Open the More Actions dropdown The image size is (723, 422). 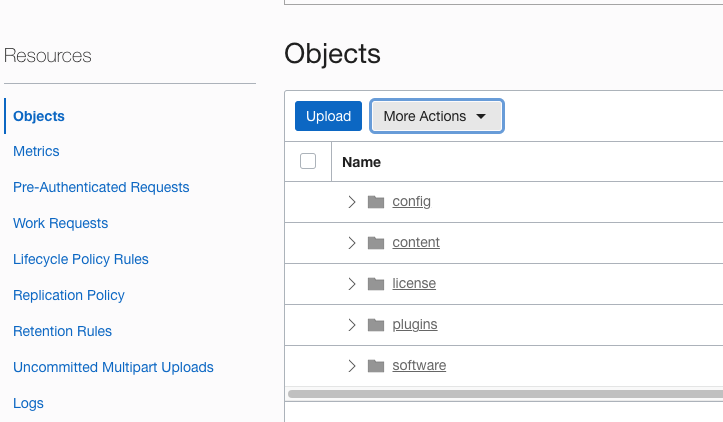(x=436, y=116)
